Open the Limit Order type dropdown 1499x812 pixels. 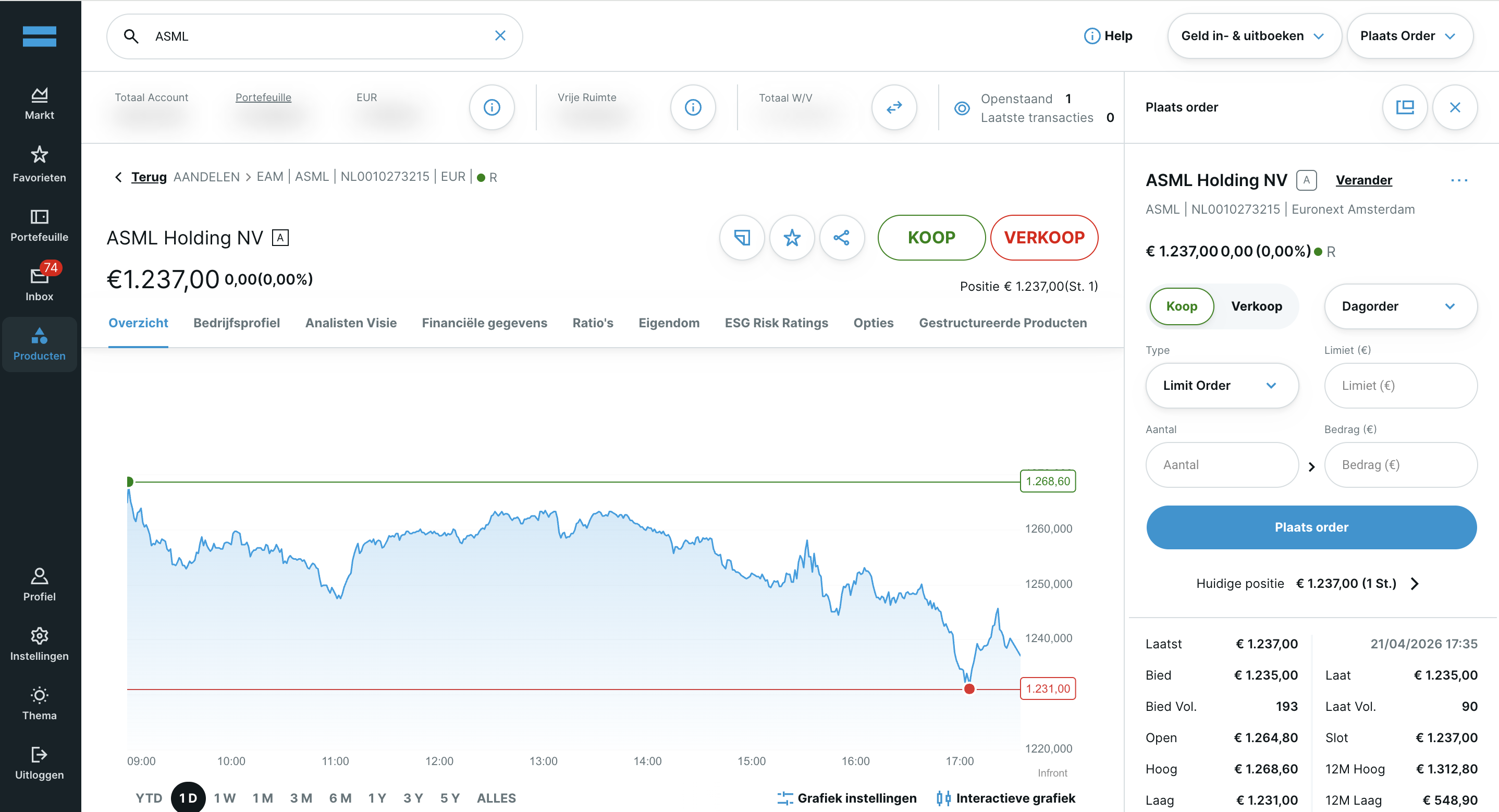[1221, 385]
